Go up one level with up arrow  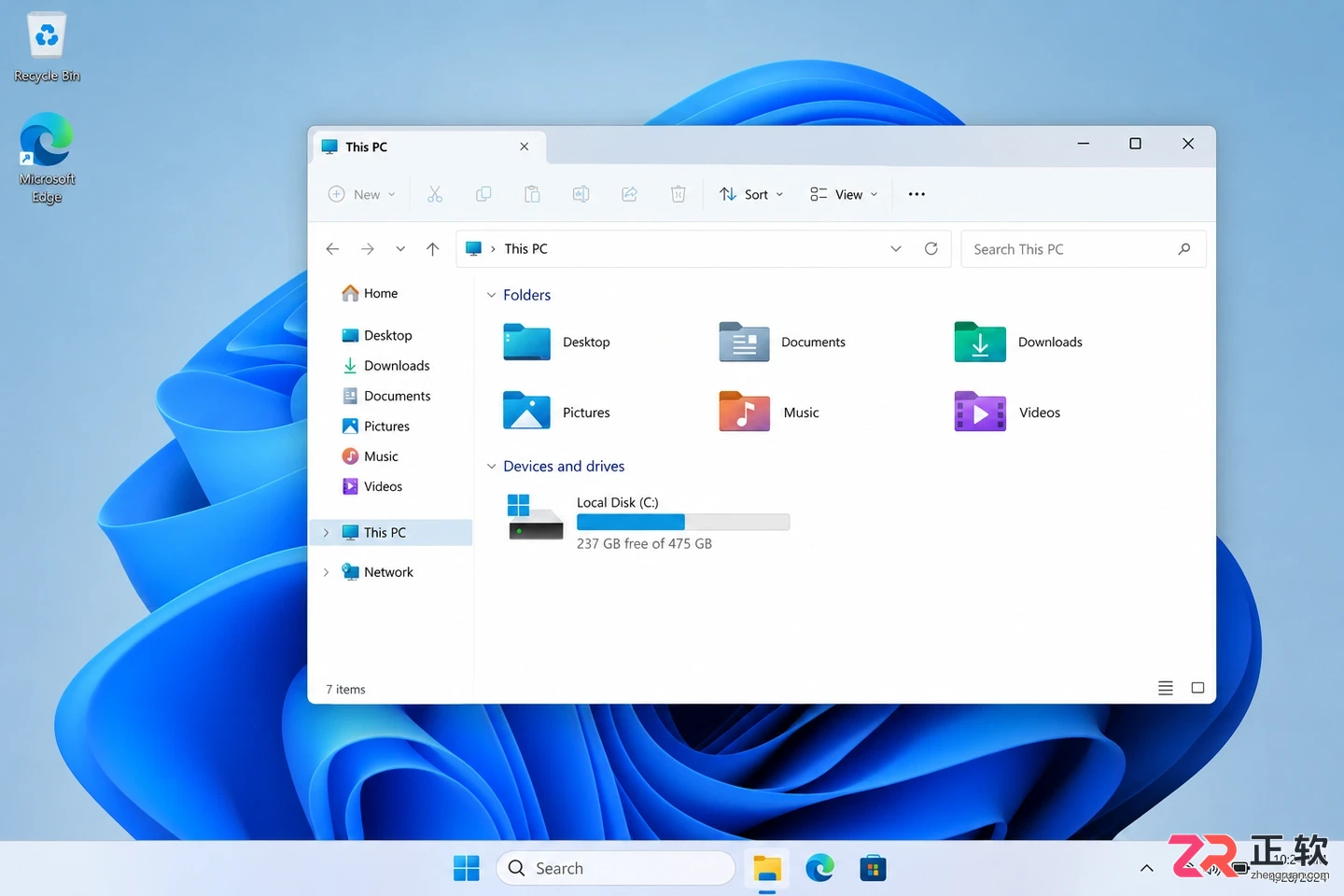pos(432,248)
